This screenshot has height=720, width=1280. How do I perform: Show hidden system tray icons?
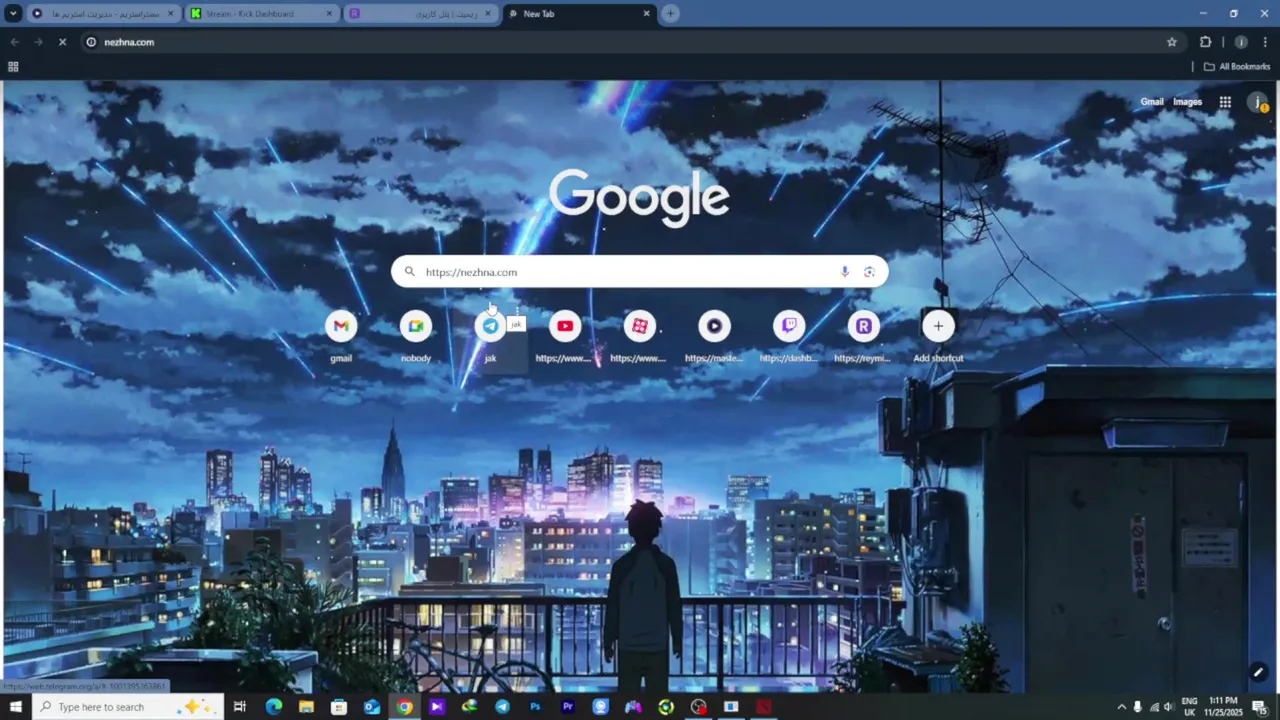(x=1122, y=707)
